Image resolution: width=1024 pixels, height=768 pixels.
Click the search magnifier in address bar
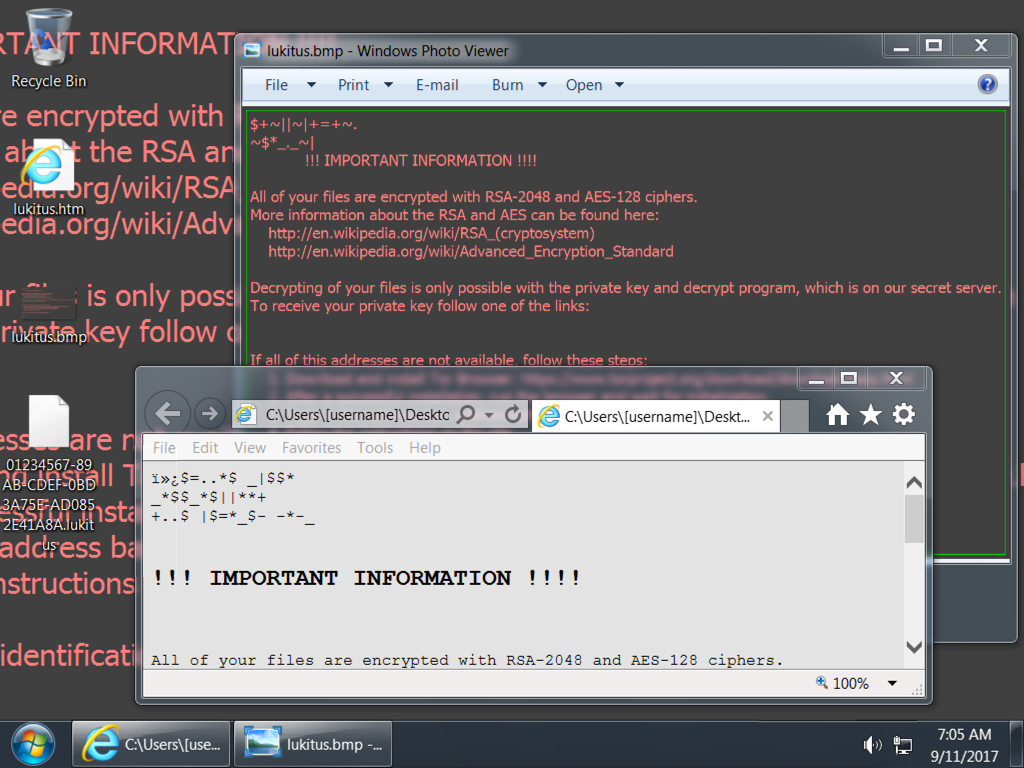466,414
